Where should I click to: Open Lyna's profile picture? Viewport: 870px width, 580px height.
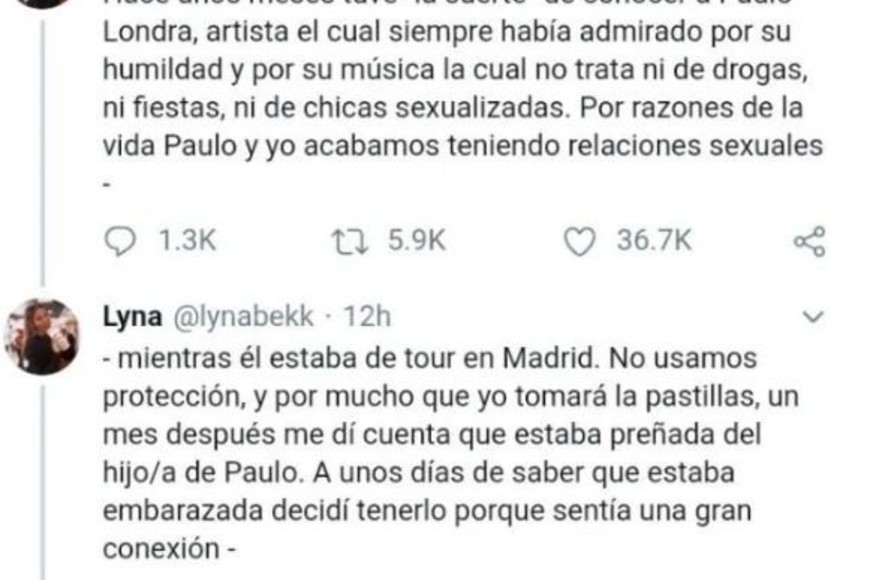[x=42, y=336]
